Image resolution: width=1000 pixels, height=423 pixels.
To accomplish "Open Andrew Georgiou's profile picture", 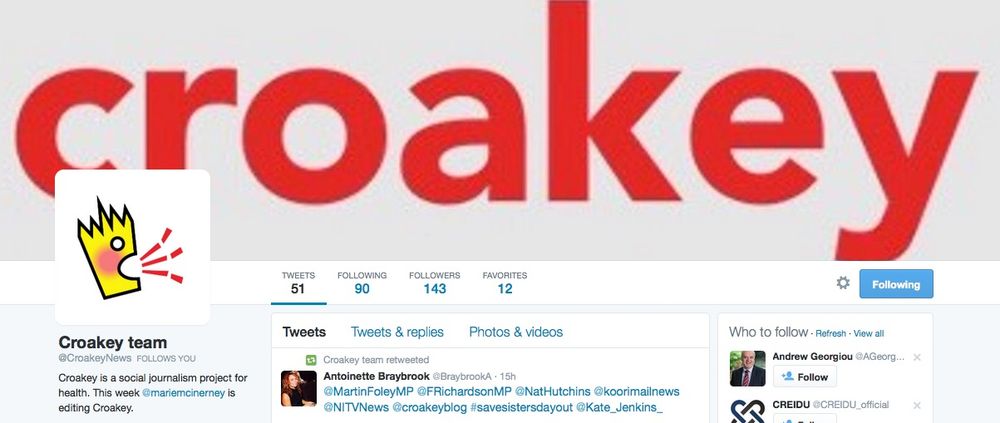I will pyautogui.click(x=747, y=368).
